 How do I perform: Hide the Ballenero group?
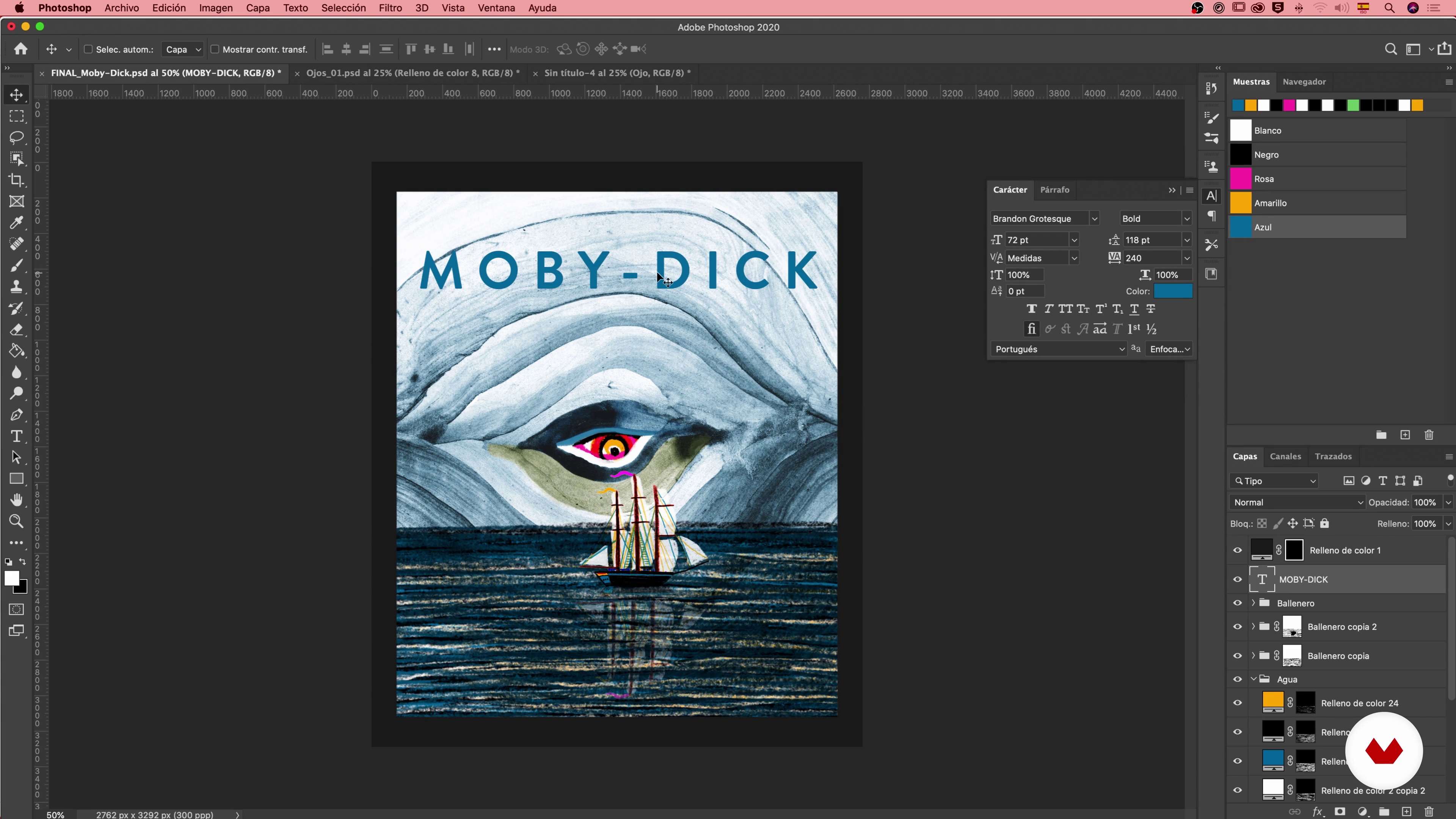pos(1237,603)
